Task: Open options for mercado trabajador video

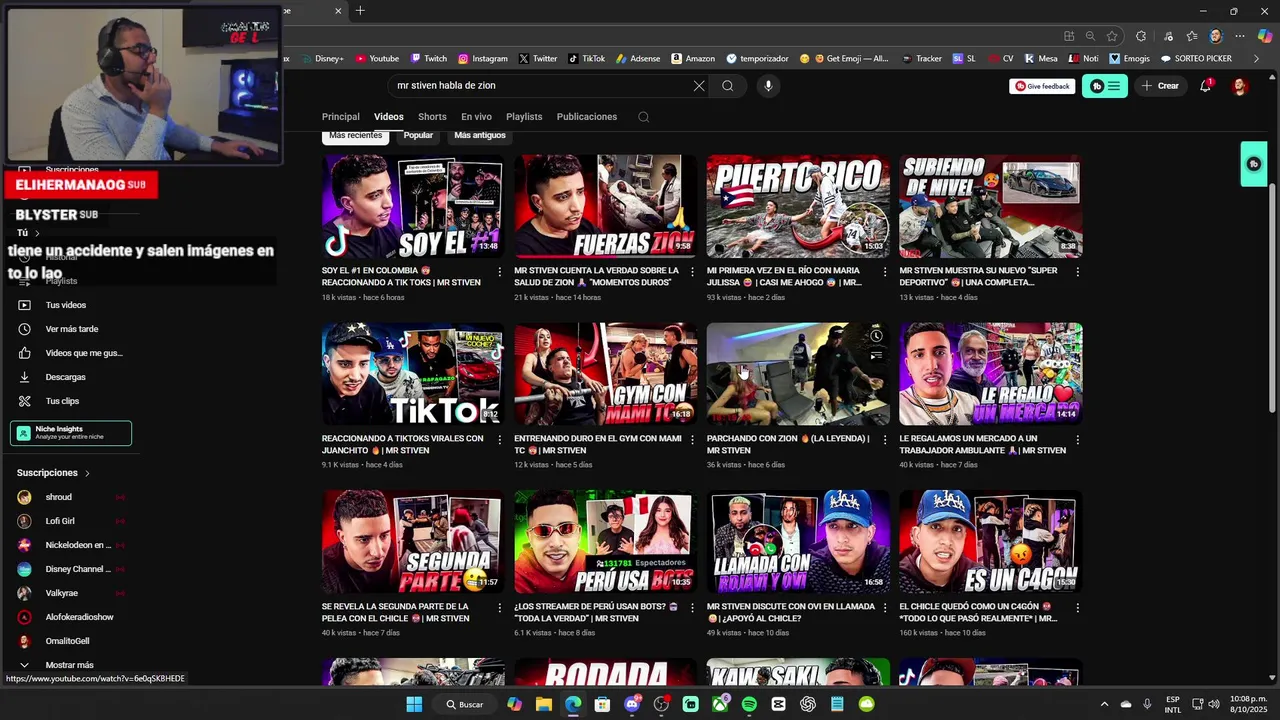Action: [1077, 439]
